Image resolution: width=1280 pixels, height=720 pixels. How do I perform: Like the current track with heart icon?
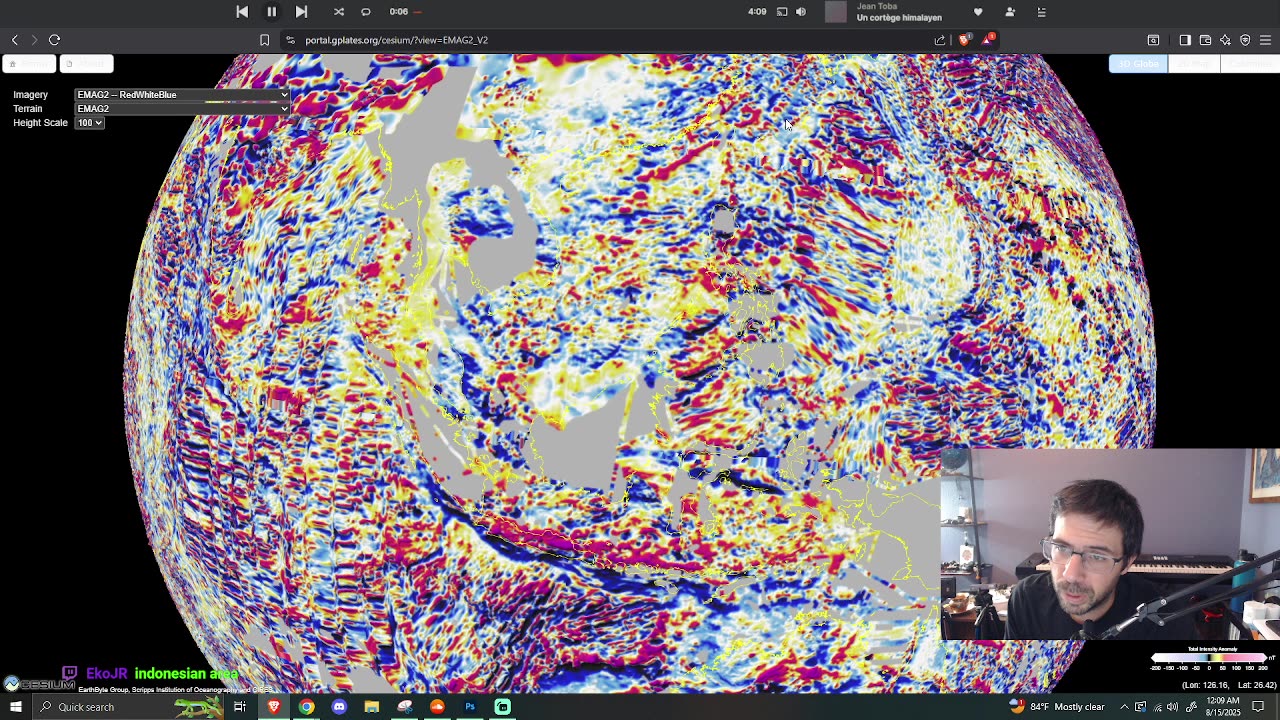[978, 12]
